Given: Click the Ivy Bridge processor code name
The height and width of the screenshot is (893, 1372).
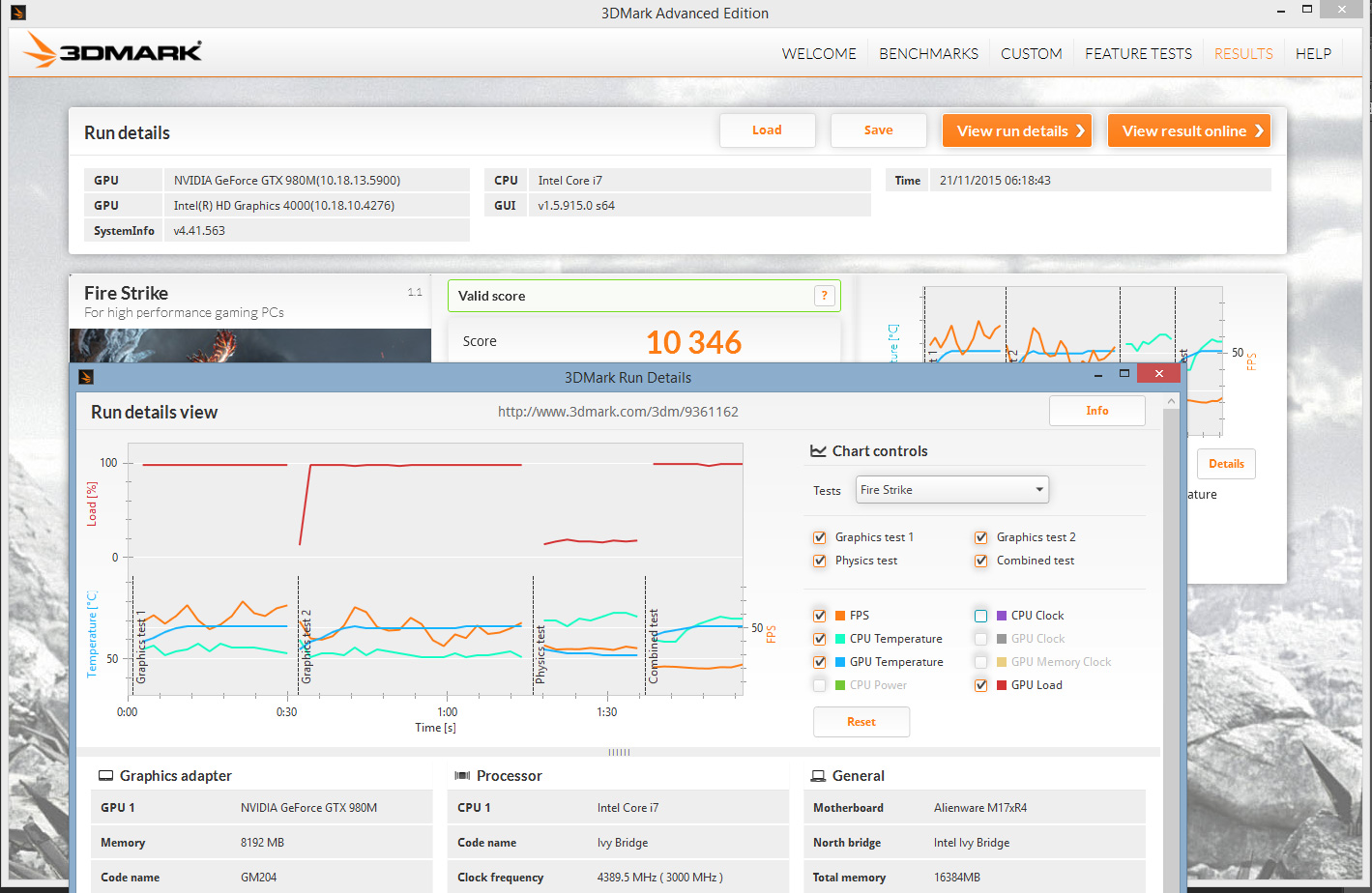Looking at the screenshot, I should [623, 843].
